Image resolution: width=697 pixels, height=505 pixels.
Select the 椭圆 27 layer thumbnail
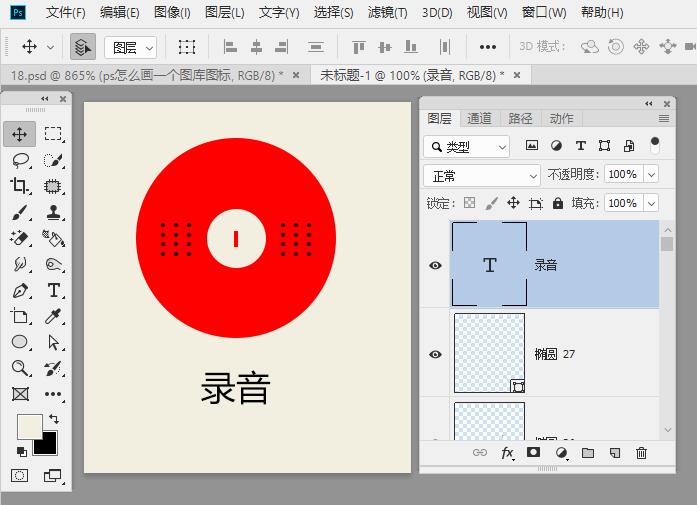point(490,353)
